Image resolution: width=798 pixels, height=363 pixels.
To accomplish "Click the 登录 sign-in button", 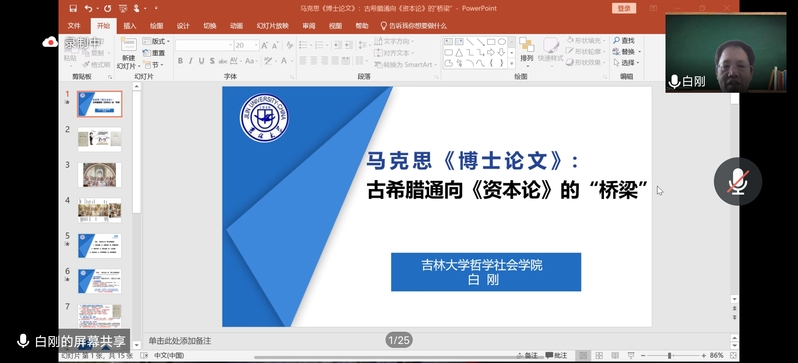I will click(624, 8).
